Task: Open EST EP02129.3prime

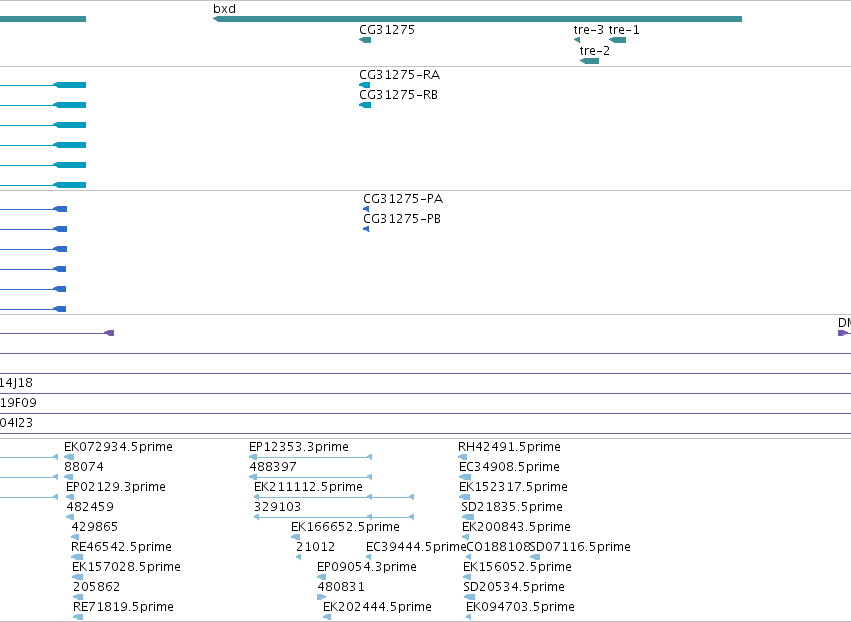Action: (x=116, y=487)
